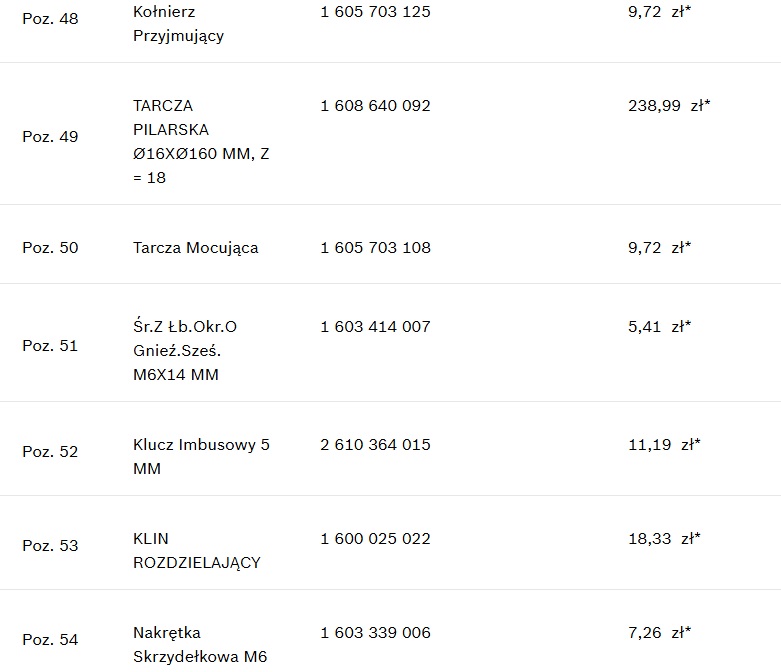Select part number 1 600 025 022
The width and height of the screenshot is (781, 672).
[x=375, y=539]
